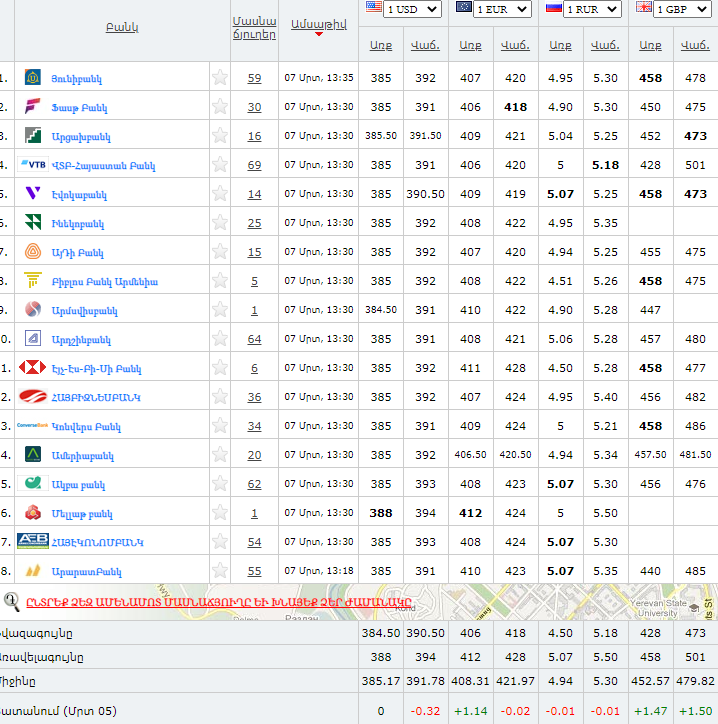Click the red HAYBUSINESSBANK row logo

point(32,397)
